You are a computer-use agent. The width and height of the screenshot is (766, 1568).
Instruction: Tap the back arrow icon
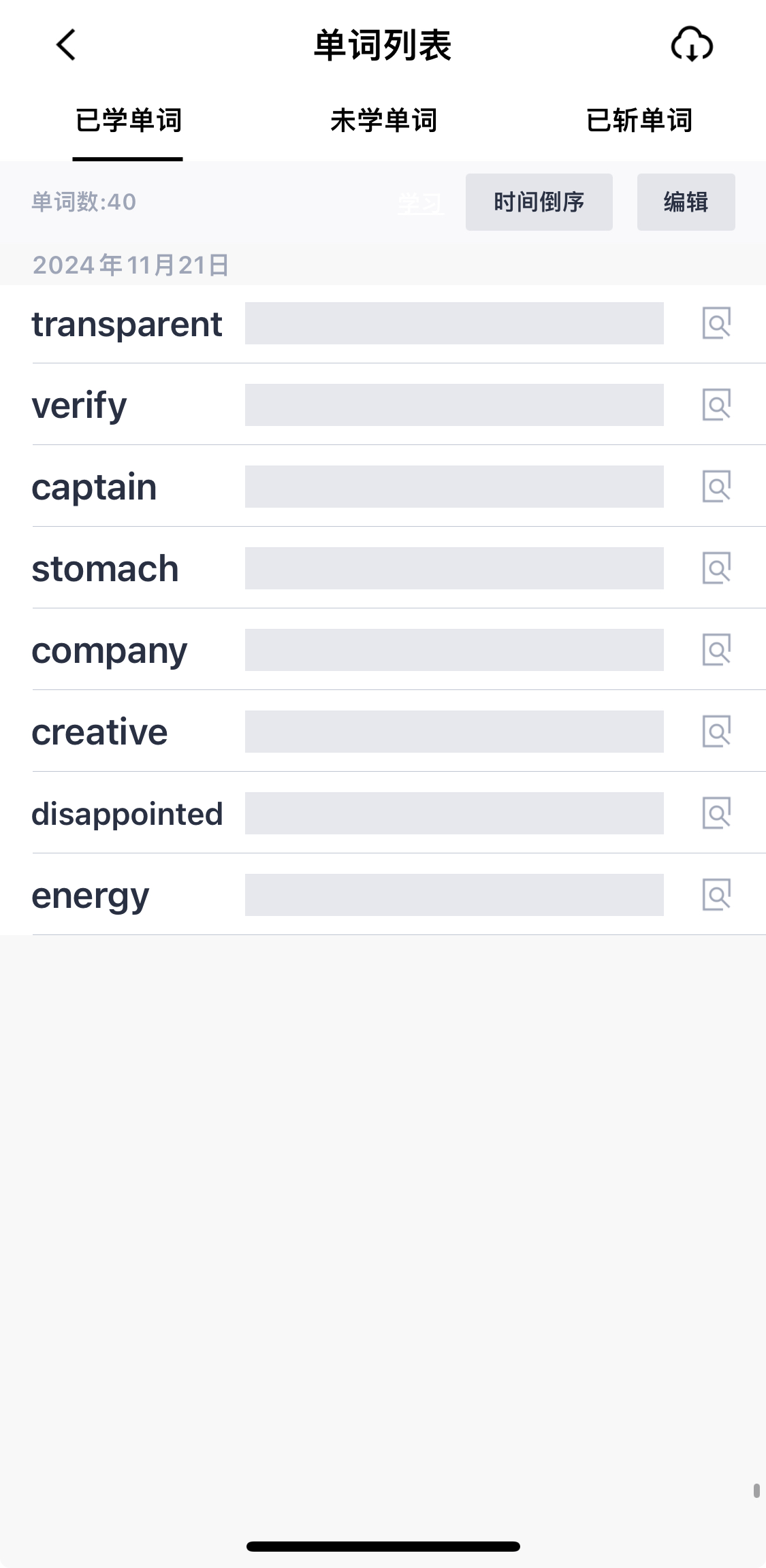click(66, 45)
